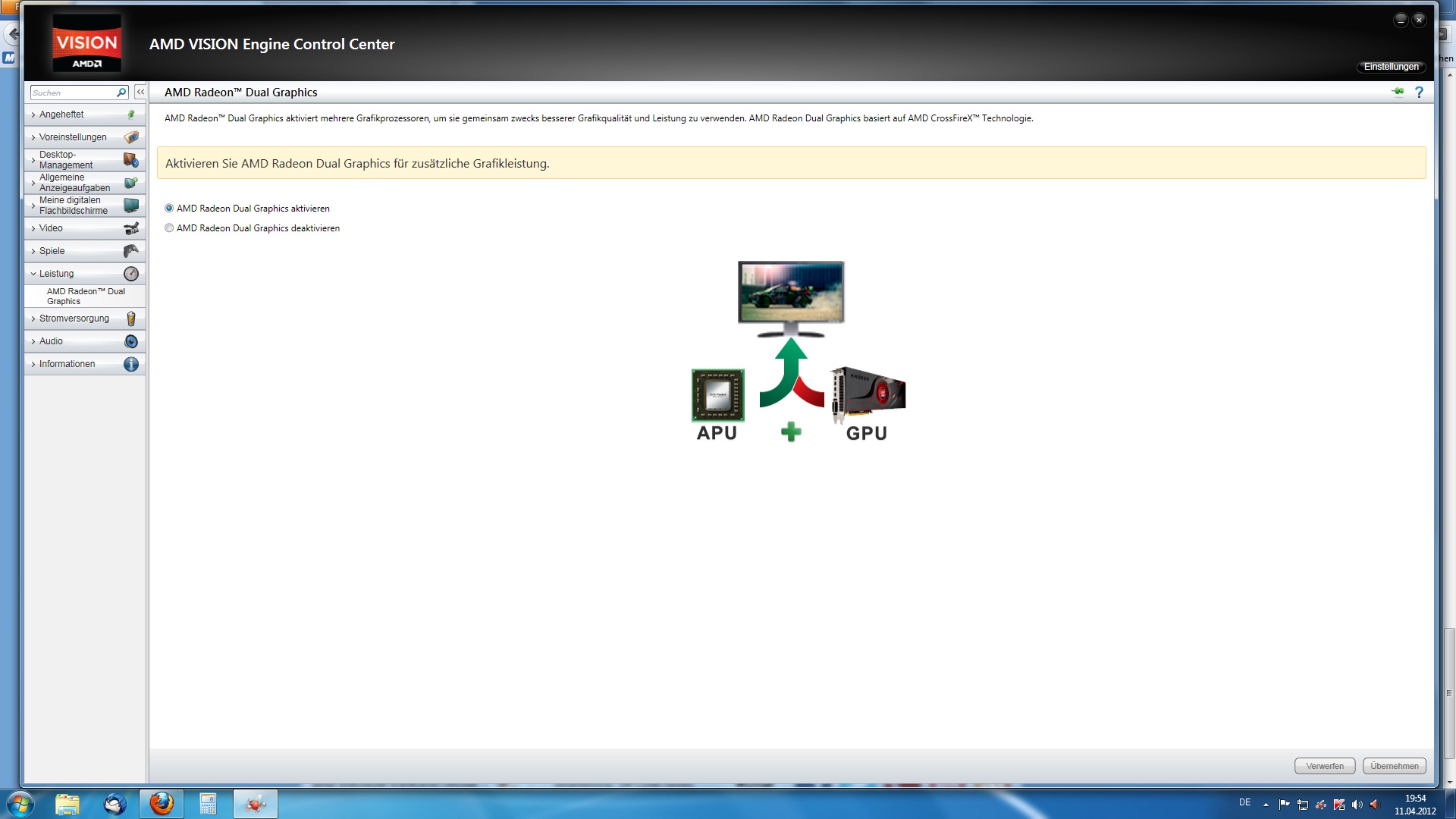Open help via the question mark icon

1419,93
